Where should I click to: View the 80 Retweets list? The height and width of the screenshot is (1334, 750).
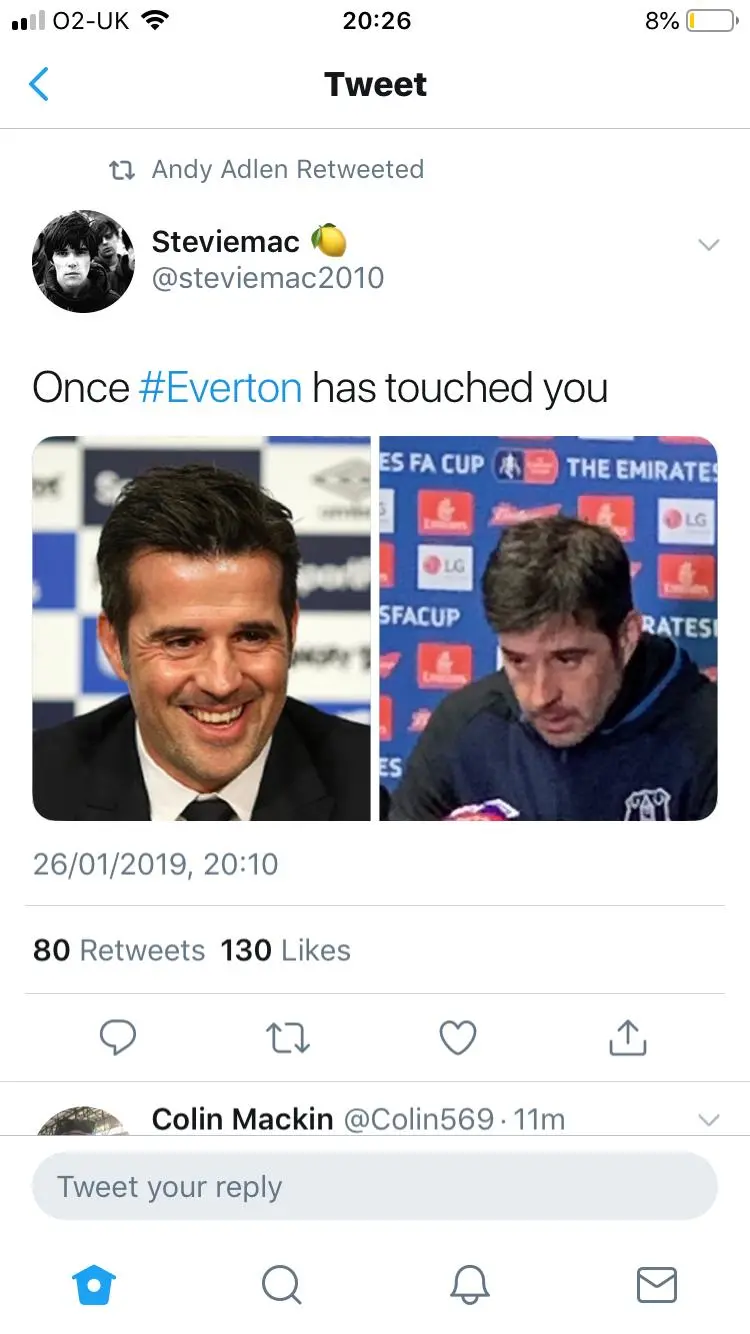coord(118,950)
